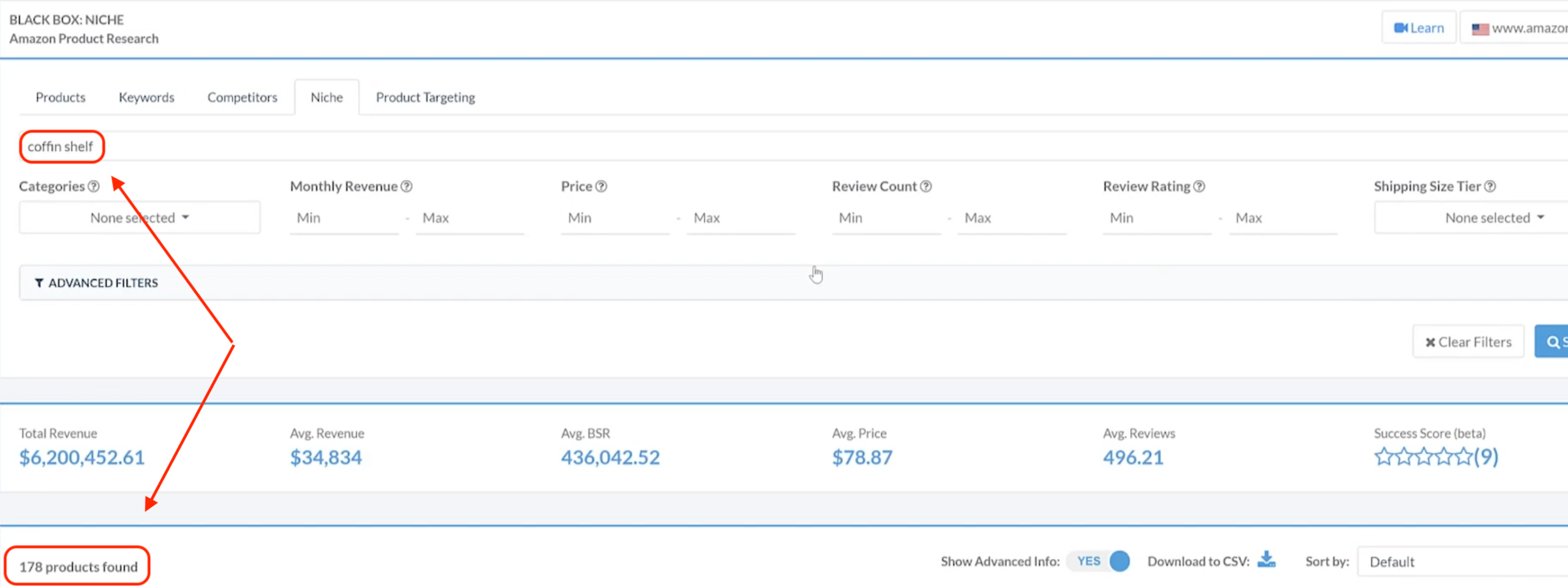1568x587 pixels.
Task: Click the Monthly Revenue help icon
Action: 407,186
